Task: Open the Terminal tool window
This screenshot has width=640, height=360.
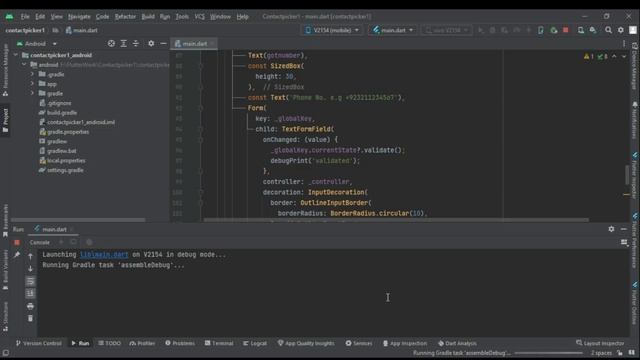Action: pyautogui.click(x=219, y=343)
